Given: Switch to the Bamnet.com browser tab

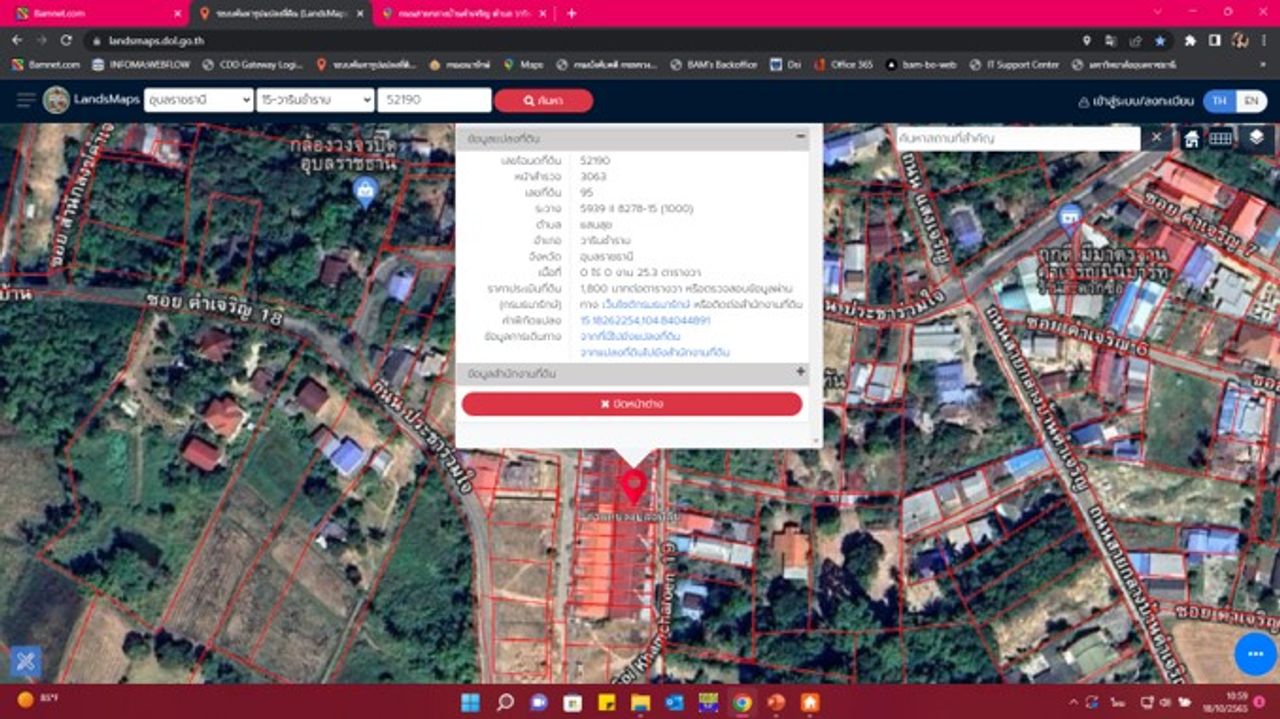Looking at the screenshot, I should coord(95,14).
